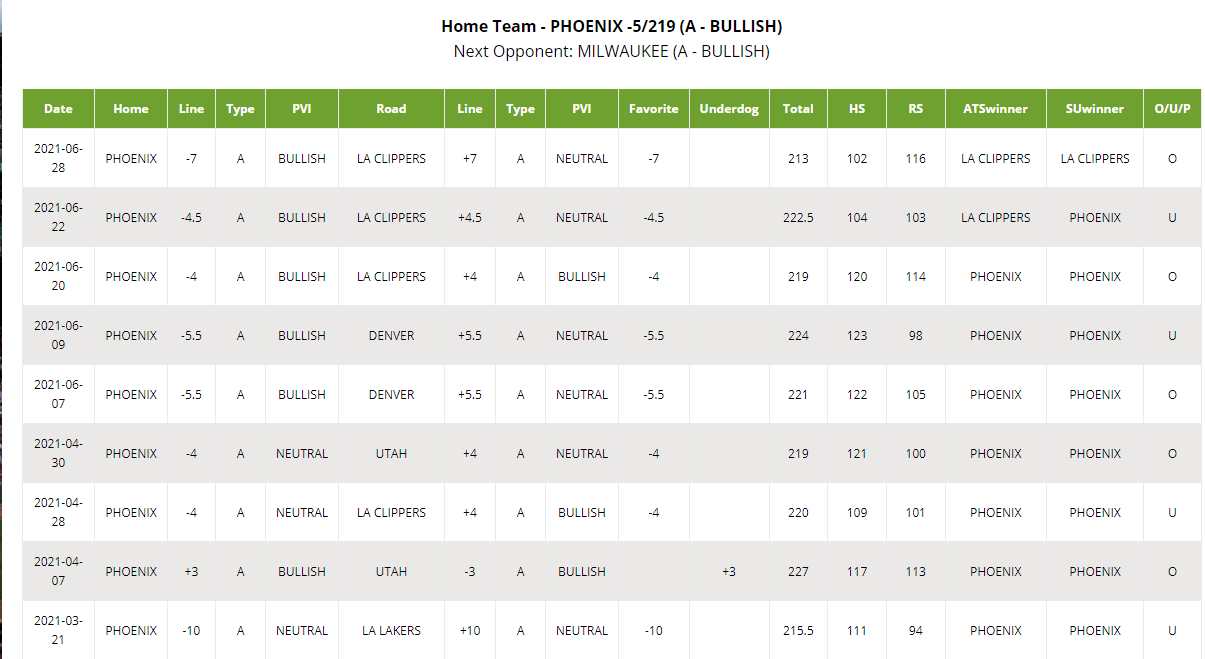Sort by Total column header
This screenshot has height=659, width=1205.
coord(798,109)
